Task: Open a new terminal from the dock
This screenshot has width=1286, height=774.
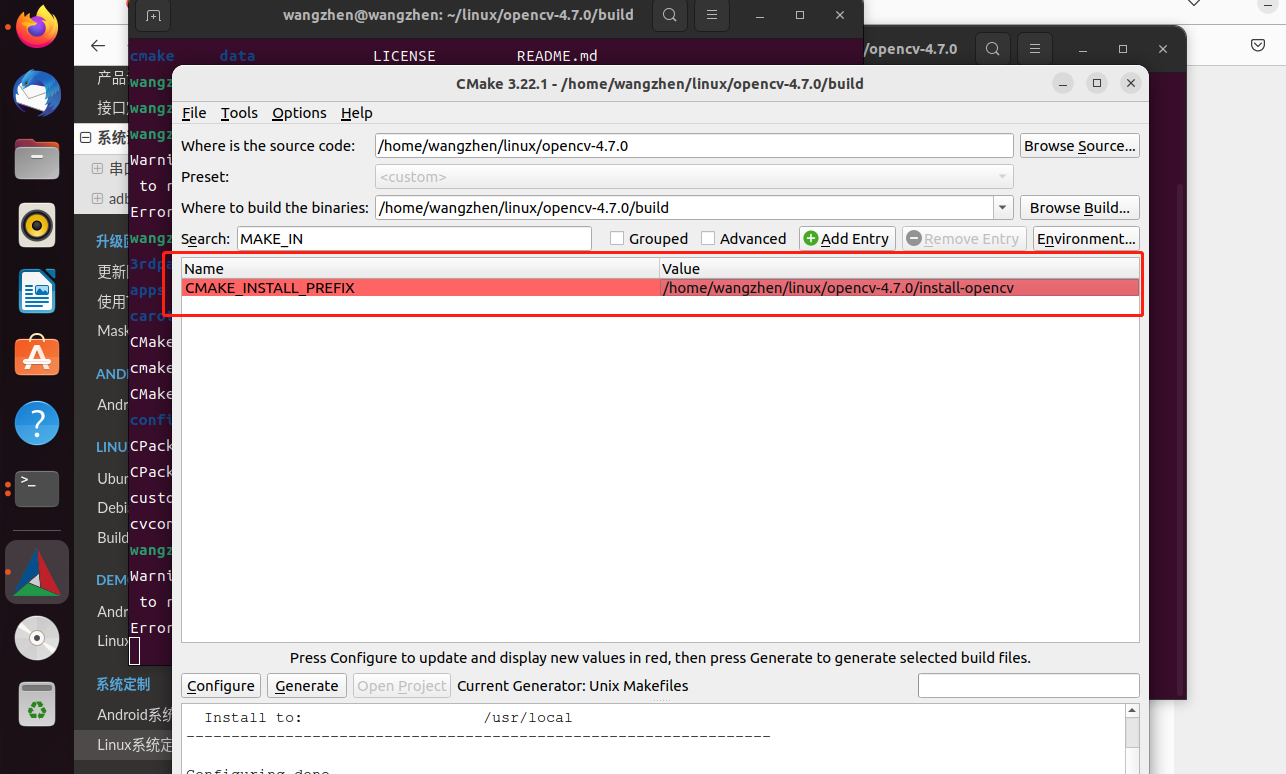Action: point(36,488)
